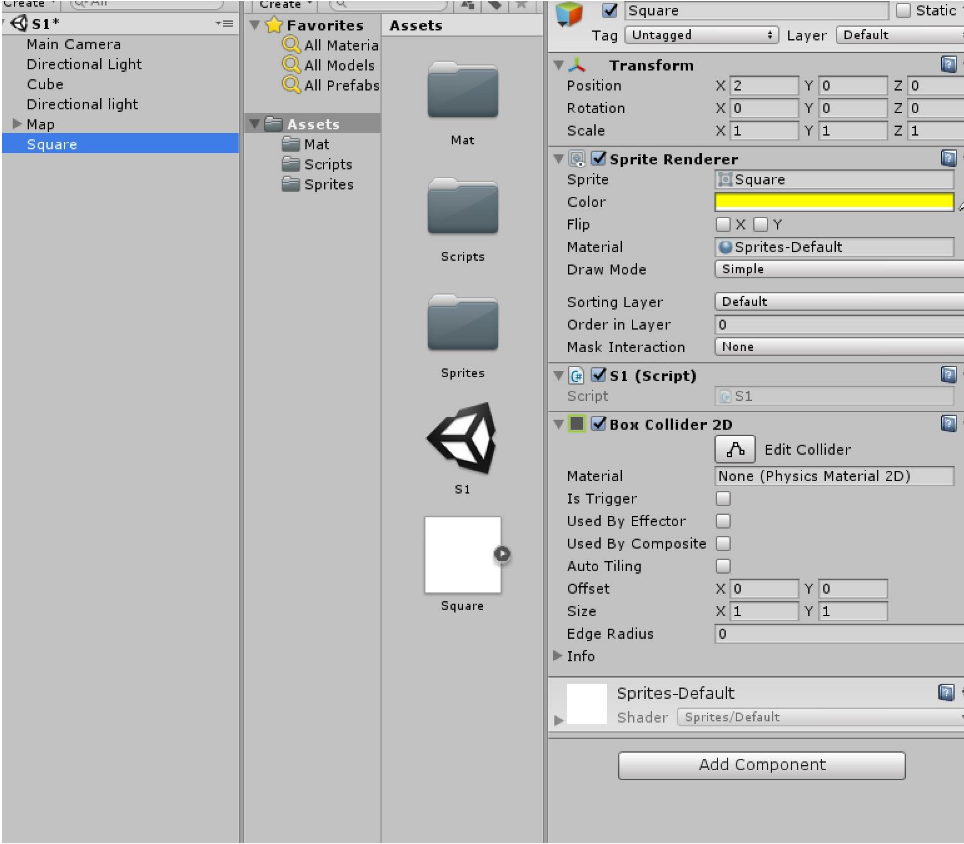
Task: Expand the Info foldout
Action: 558,655
